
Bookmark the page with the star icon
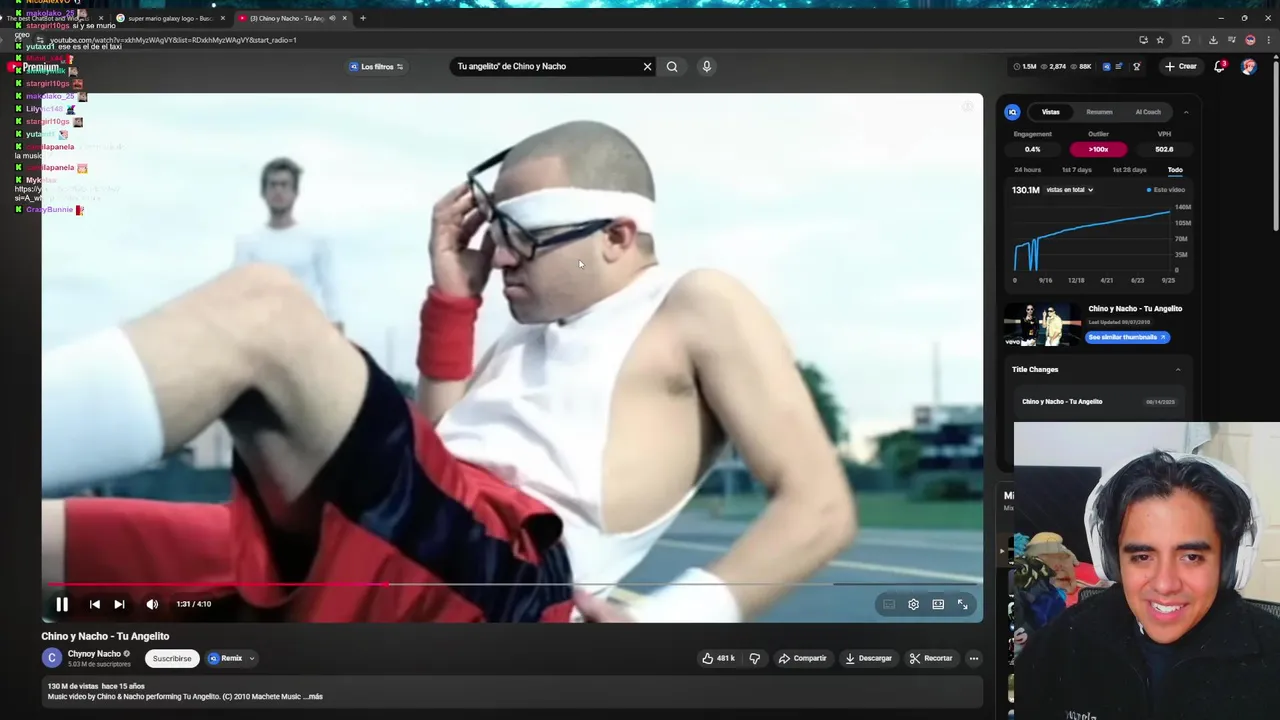1160,40
